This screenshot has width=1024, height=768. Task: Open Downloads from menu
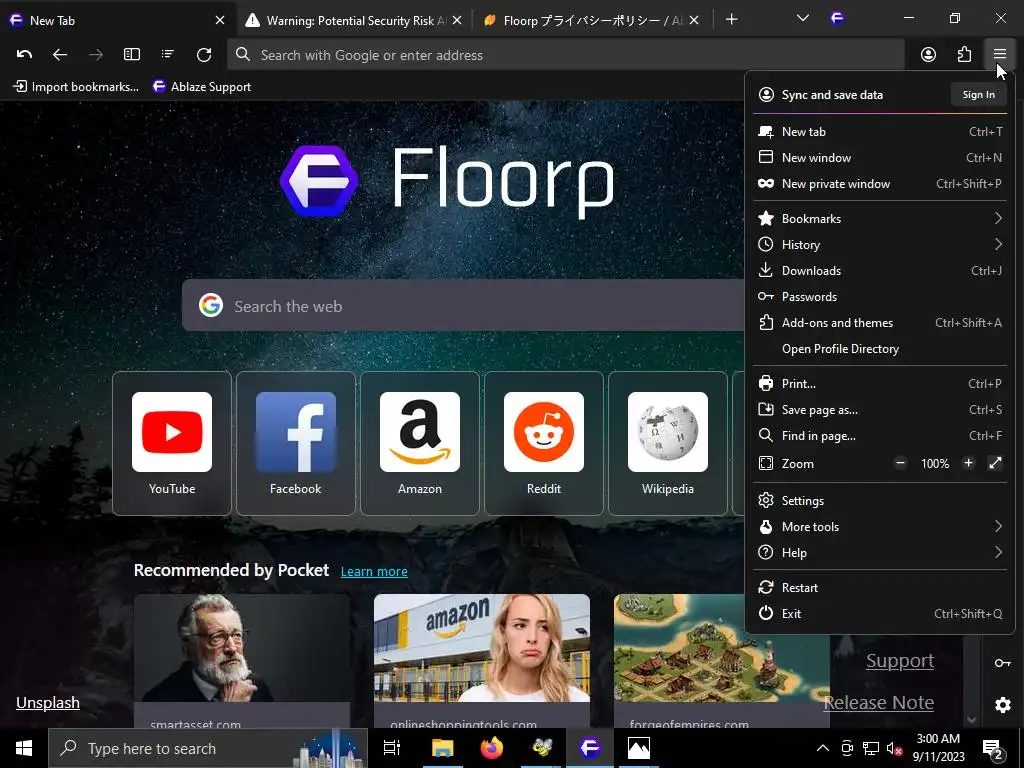[x=880, y=270]
